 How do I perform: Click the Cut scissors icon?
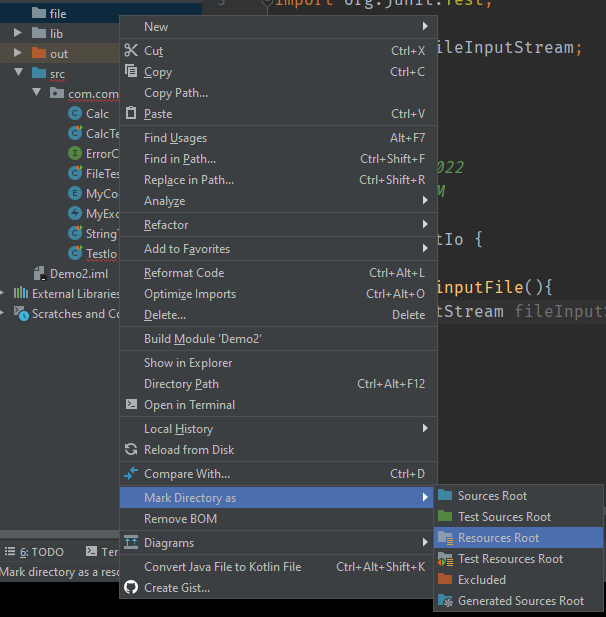131,50
